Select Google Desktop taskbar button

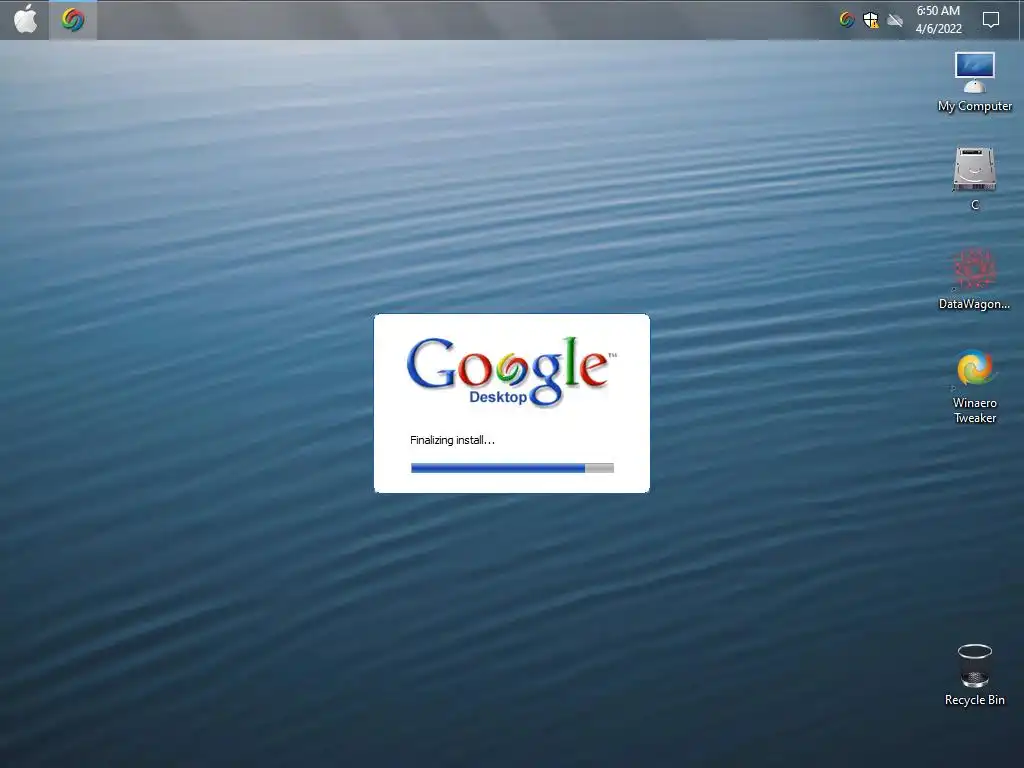pyautogui.click(x=73, y=20)
